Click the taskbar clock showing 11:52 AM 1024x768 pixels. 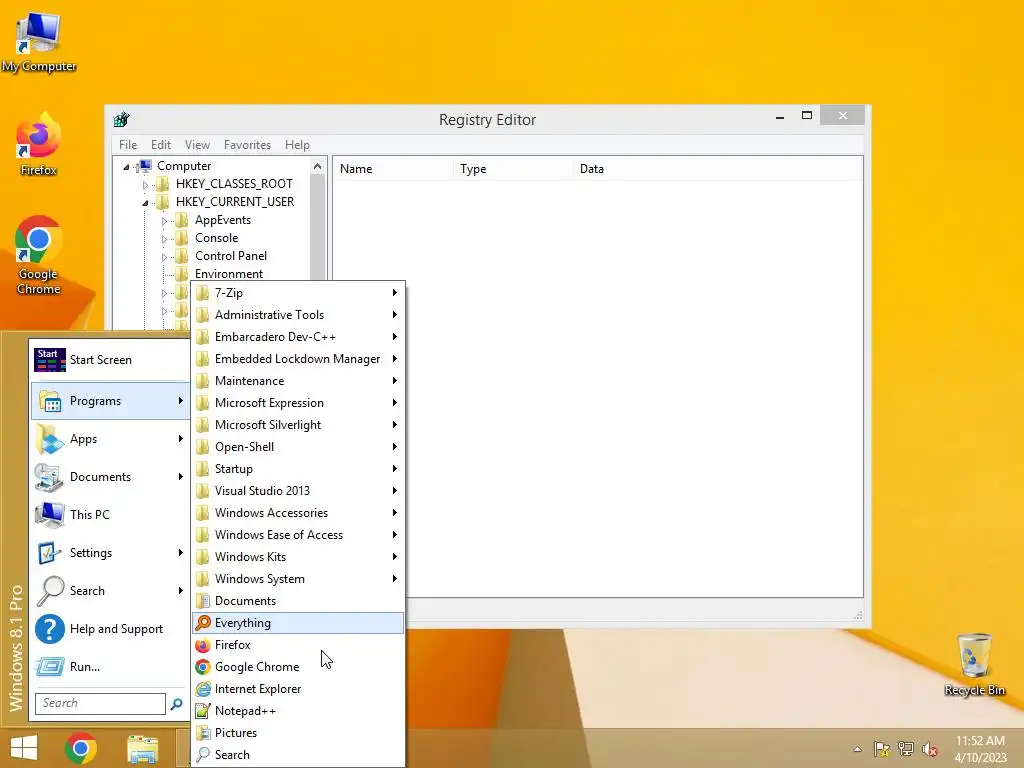(x=980, y=748)
